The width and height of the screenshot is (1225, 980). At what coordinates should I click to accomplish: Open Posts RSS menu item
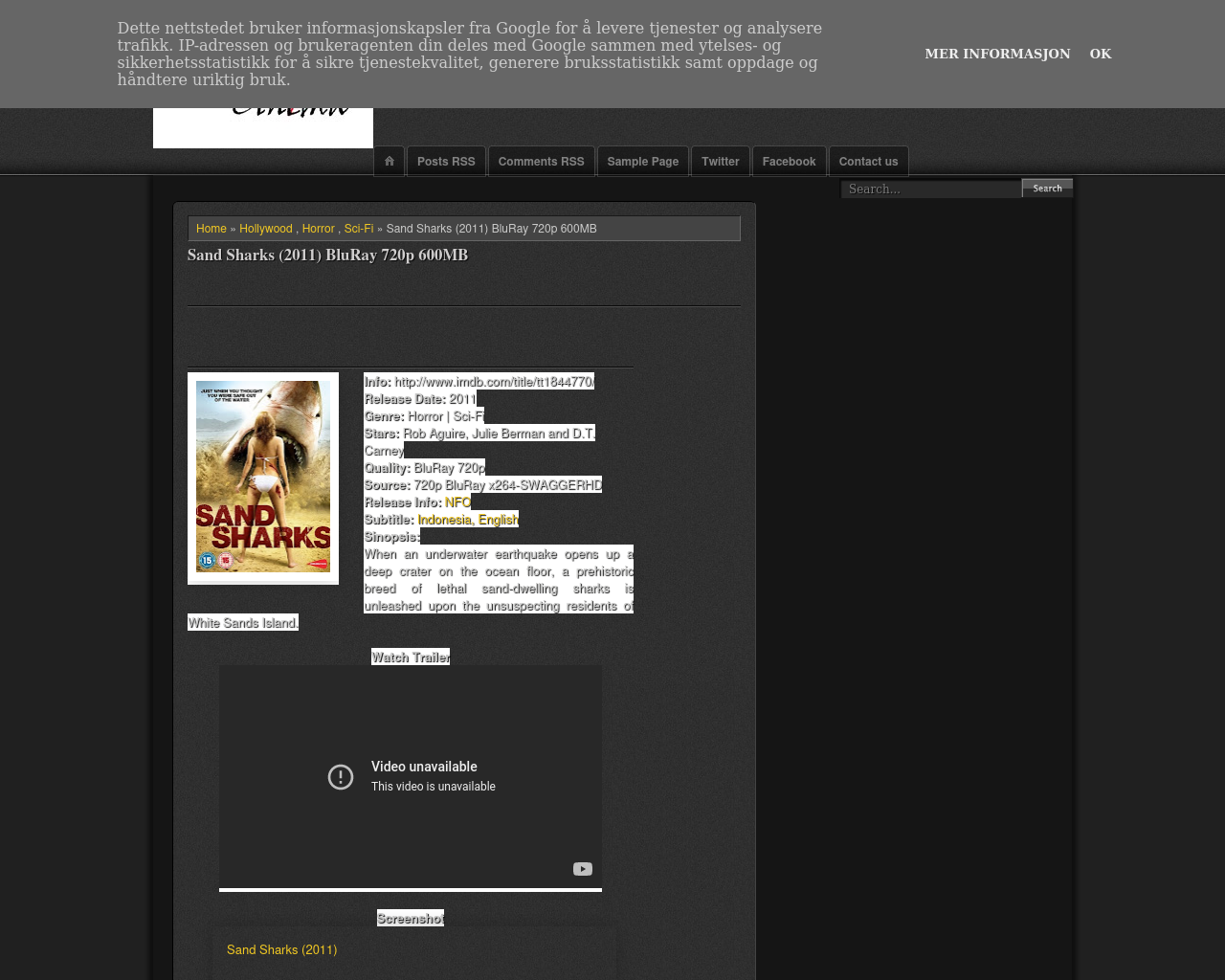446,161
